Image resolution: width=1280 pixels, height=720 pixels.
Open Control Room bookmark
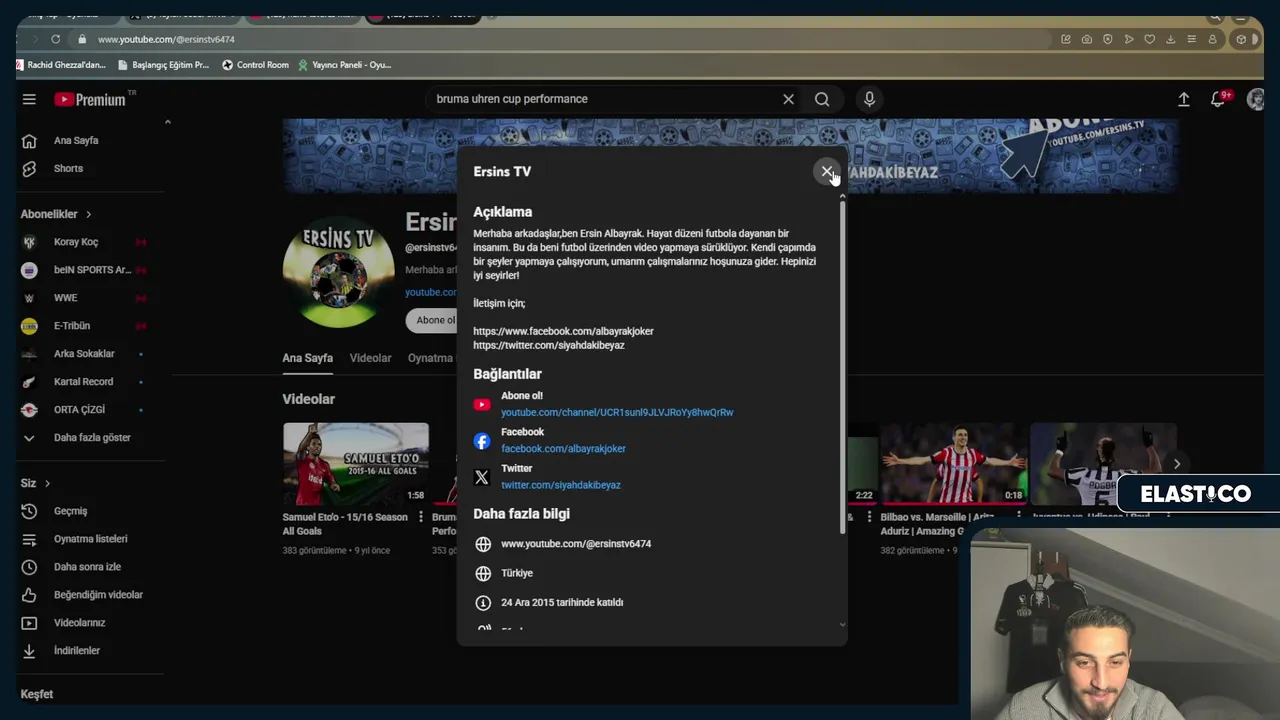(x=255, y=65)
